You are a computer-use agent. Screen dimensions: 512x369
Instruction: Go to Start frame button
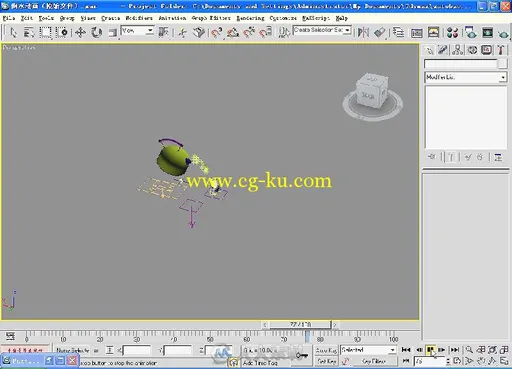tap(406, 350)
